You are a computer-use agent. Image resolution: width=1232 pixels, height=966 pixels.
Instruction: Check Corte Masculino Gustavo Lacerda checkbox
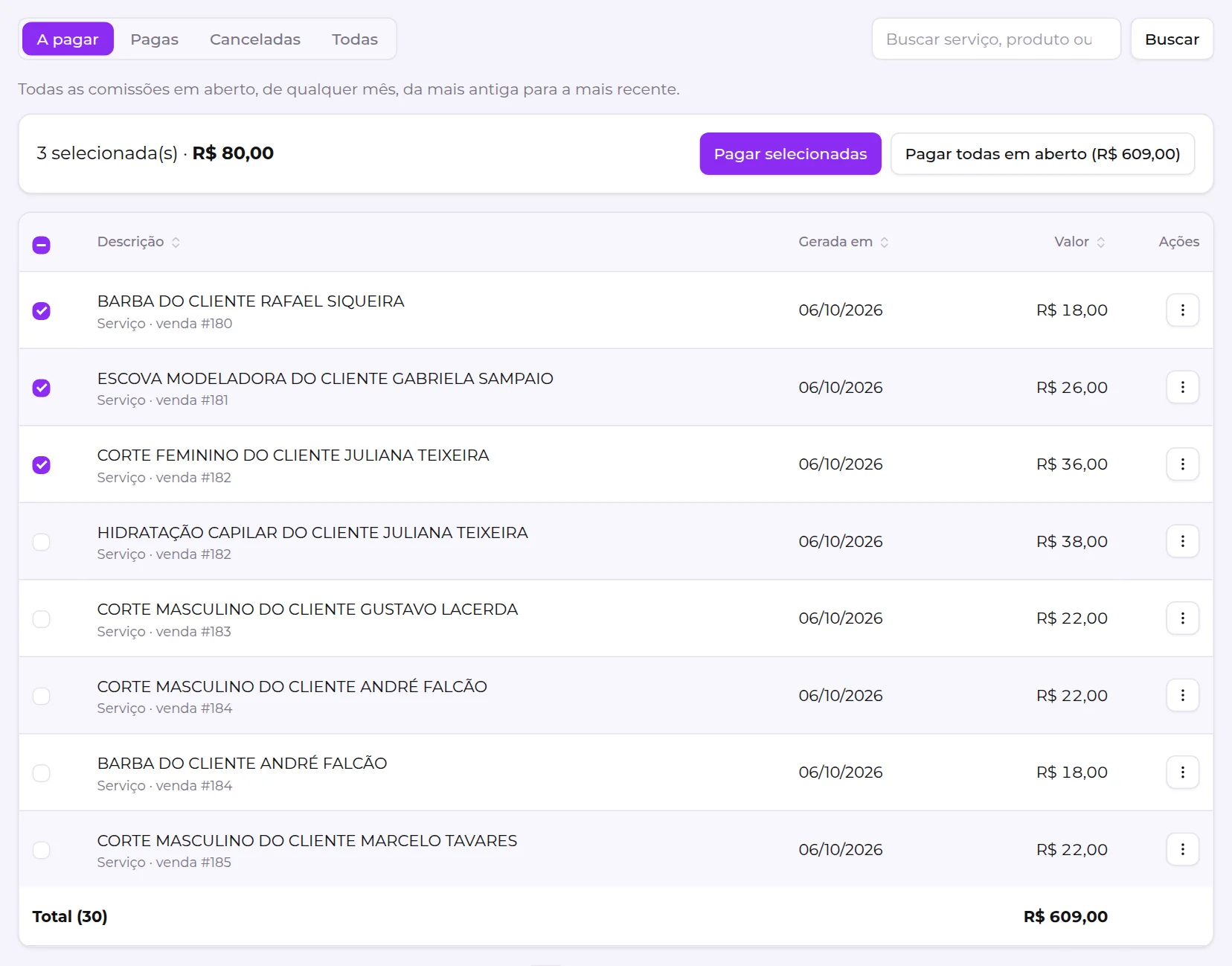point(42,619)
